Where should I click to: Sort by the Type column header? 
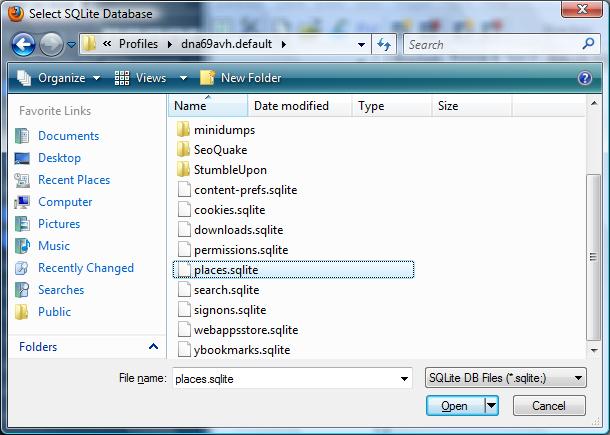[391, 106]
